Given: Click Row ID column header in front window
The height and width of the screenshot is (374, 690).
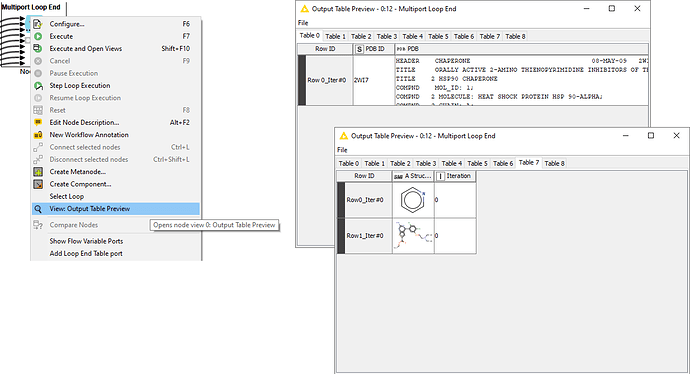Looking at the screenshot, I should tap(364, 176).
